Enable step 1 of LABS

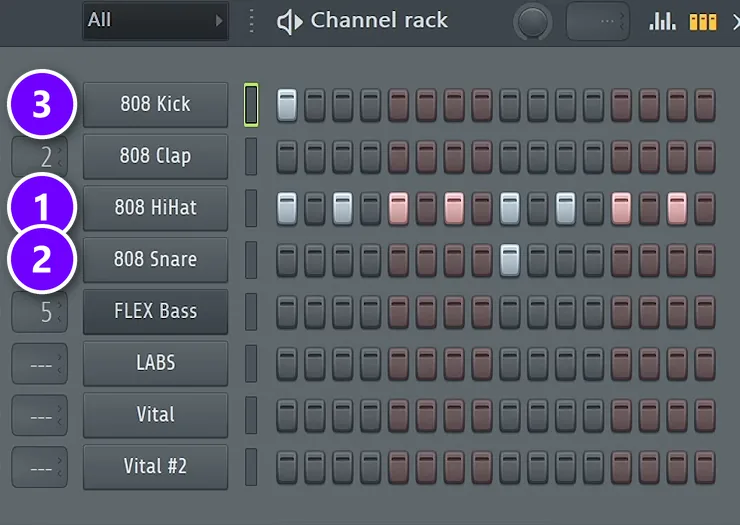point(287,364)
